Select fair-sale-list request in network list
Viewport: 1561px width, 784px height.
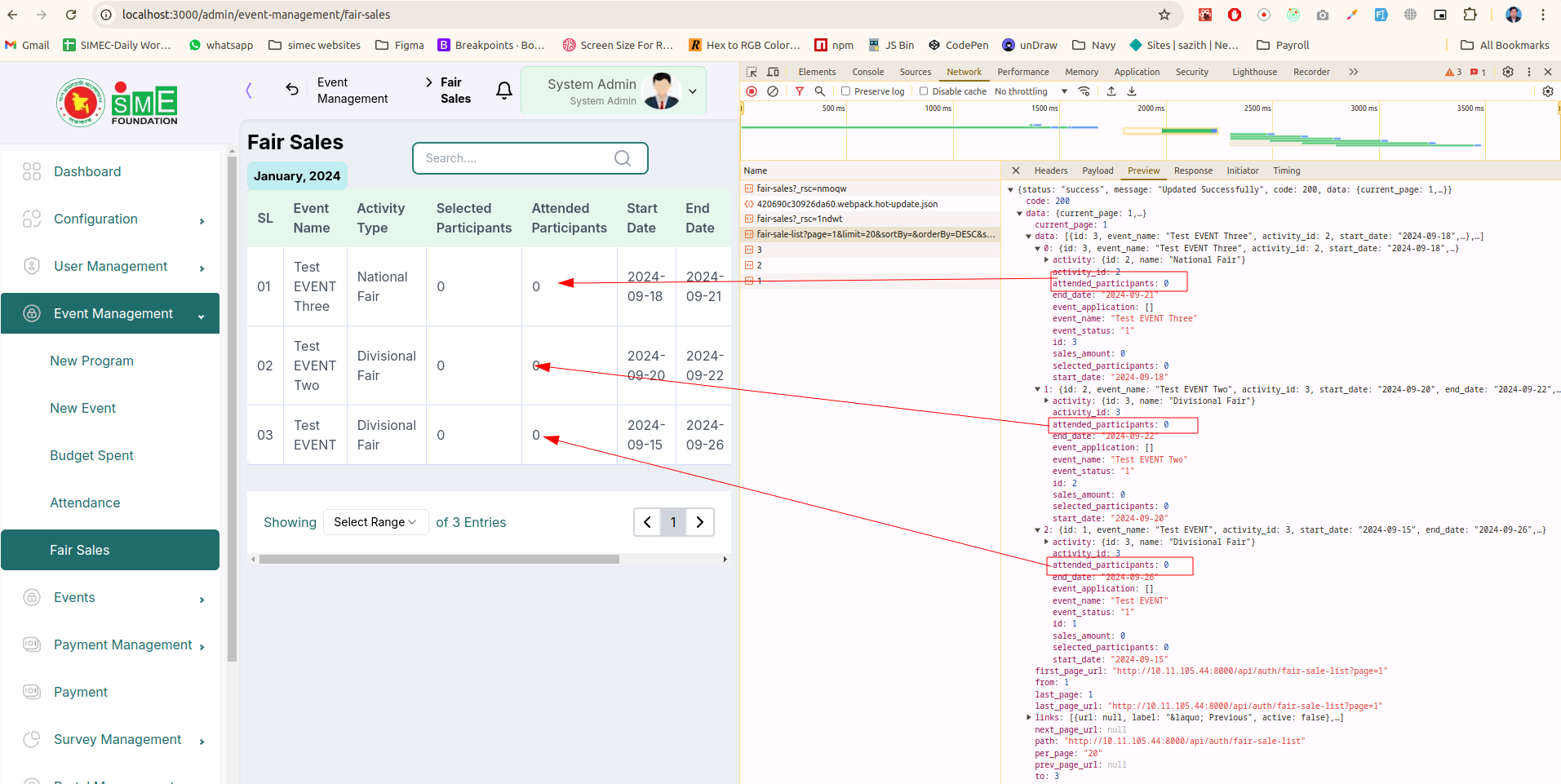(870, 234)
